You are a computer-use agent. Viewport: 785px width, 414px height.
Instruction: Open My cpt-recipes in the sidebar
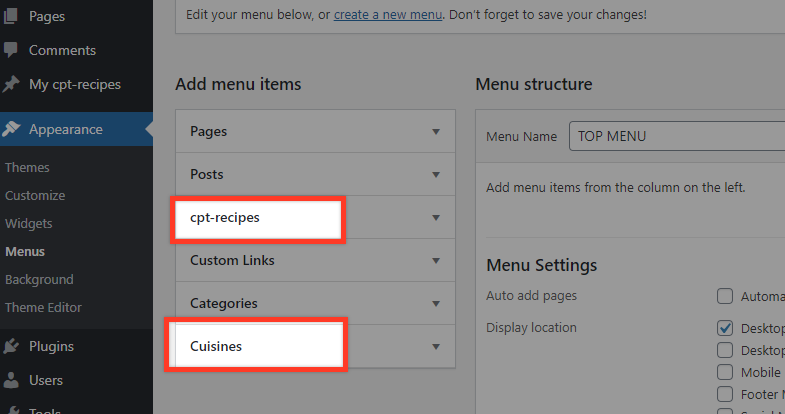[x=75, y=84]
